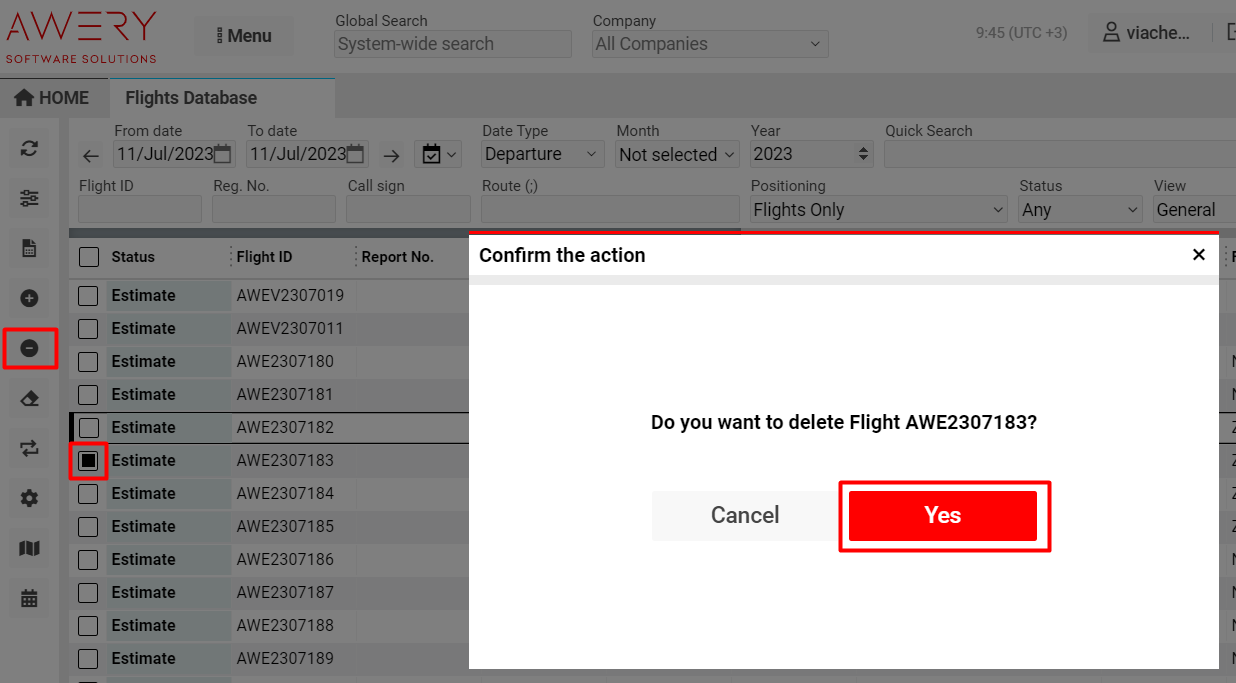Image resolution: width=1236 pixels, height=683 pixels.
Task: Click the delete flight minus icon
Action: click(29, 348)
